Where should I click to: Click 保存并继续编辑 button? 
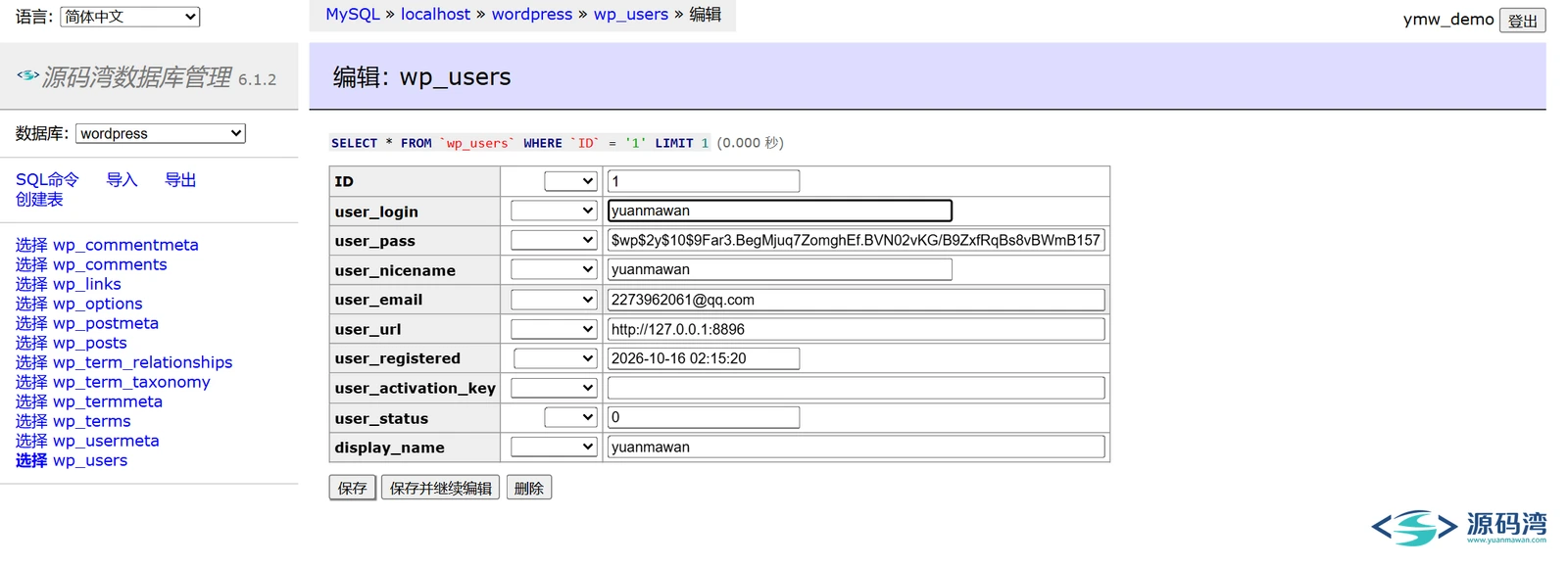441,488
